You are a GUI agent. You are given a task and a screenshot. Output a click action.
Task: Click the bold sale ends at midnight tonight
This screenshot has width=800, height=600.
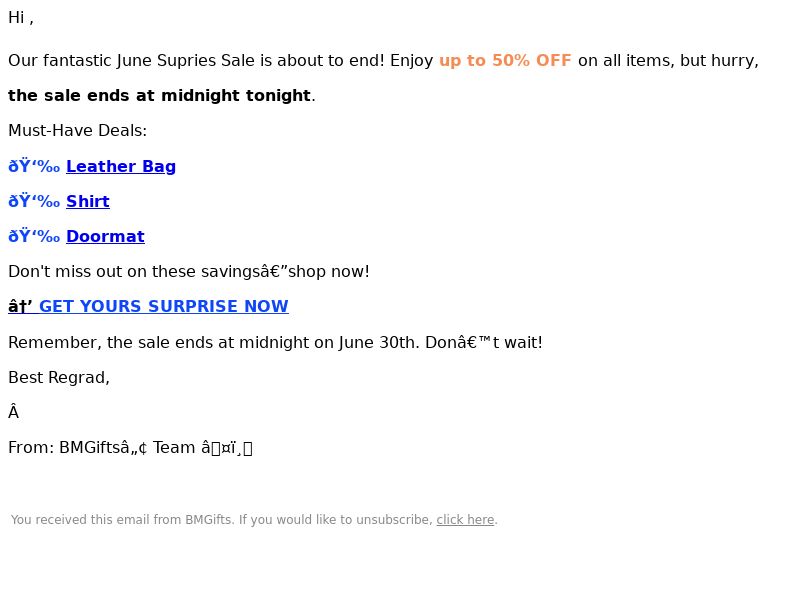point(159,96)
